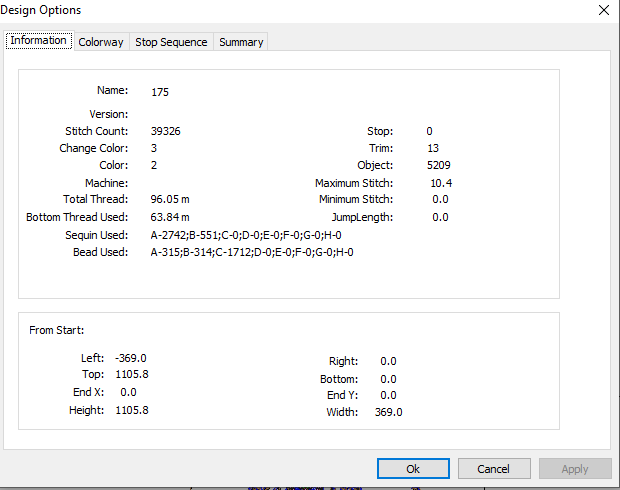Click the Object value 5209
Image resolution: width=620 pixels, height=490 pixels.
coord(439,165)
